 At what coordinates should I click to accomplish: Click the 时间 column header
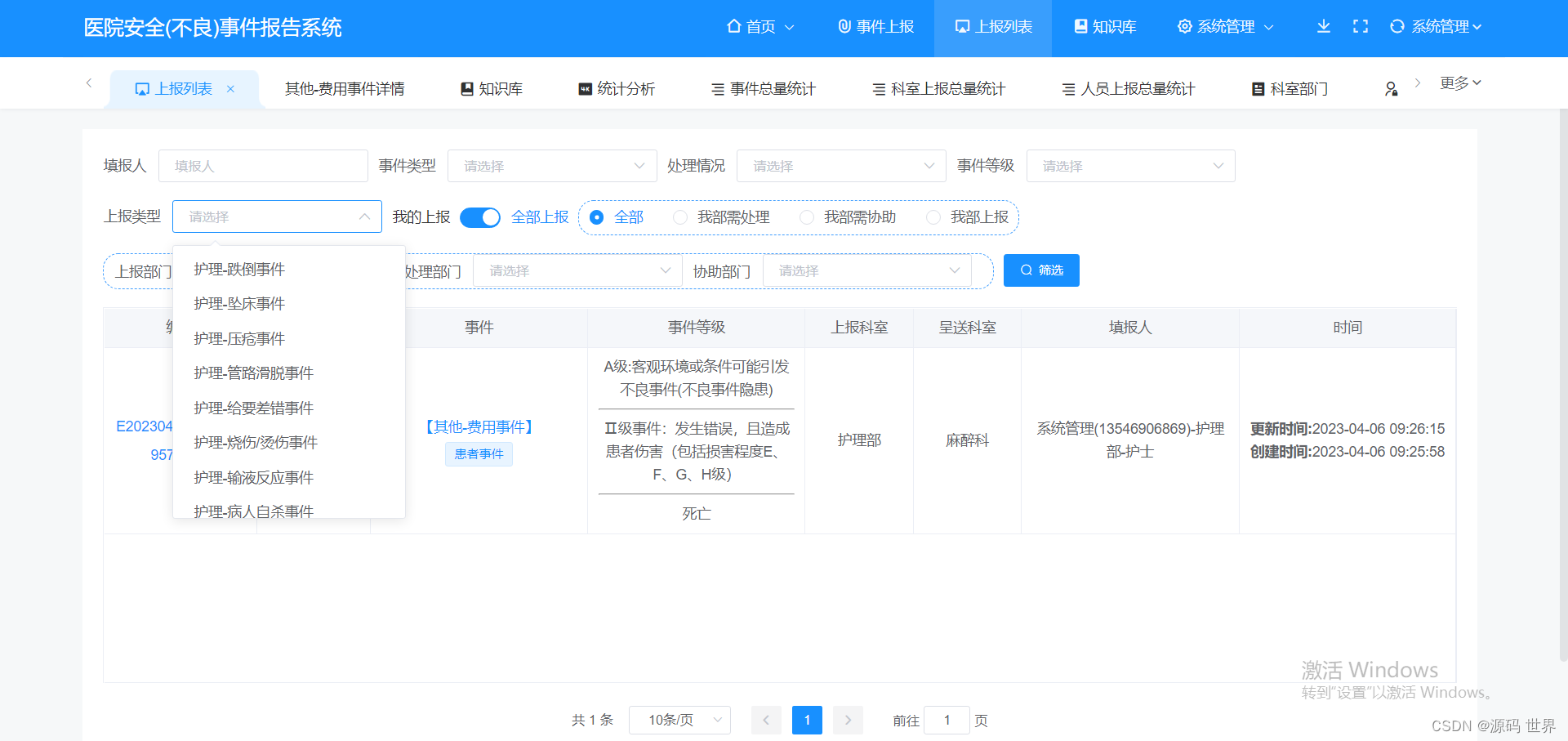[x=1347, y=328]
